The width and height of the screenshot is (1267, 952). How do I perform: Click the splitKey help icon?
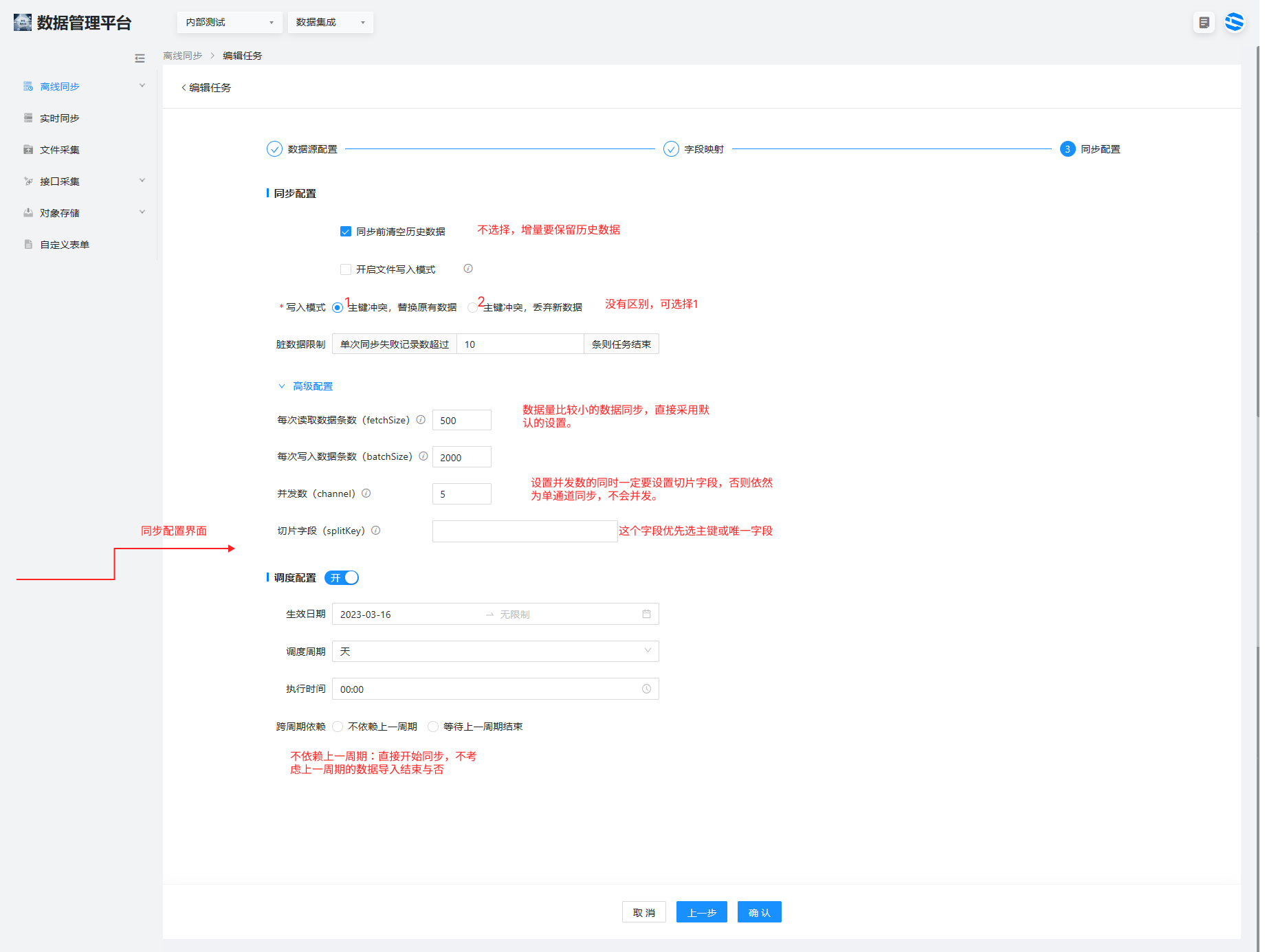coord(376,531)
